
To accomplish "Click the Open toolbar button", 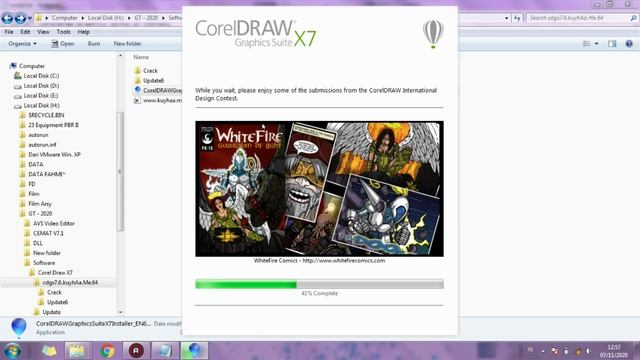I will pyautogui.click(x=63, y=44).
